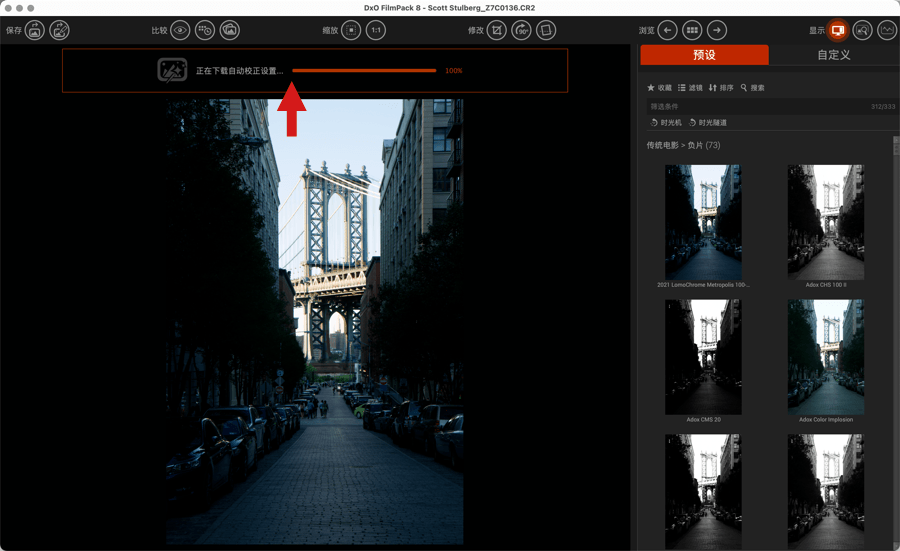This screenshot has width=900, height=551.
Task: Click the first save image icon
Action: point(35,31)
